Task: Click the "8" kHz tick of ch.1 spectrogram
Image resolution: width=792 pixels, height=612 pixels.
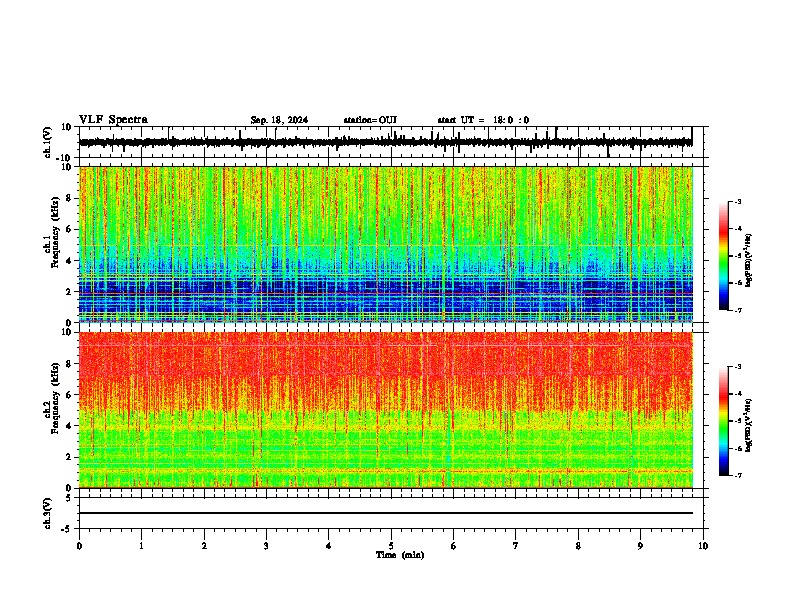Action: click(x=70, y=198)
